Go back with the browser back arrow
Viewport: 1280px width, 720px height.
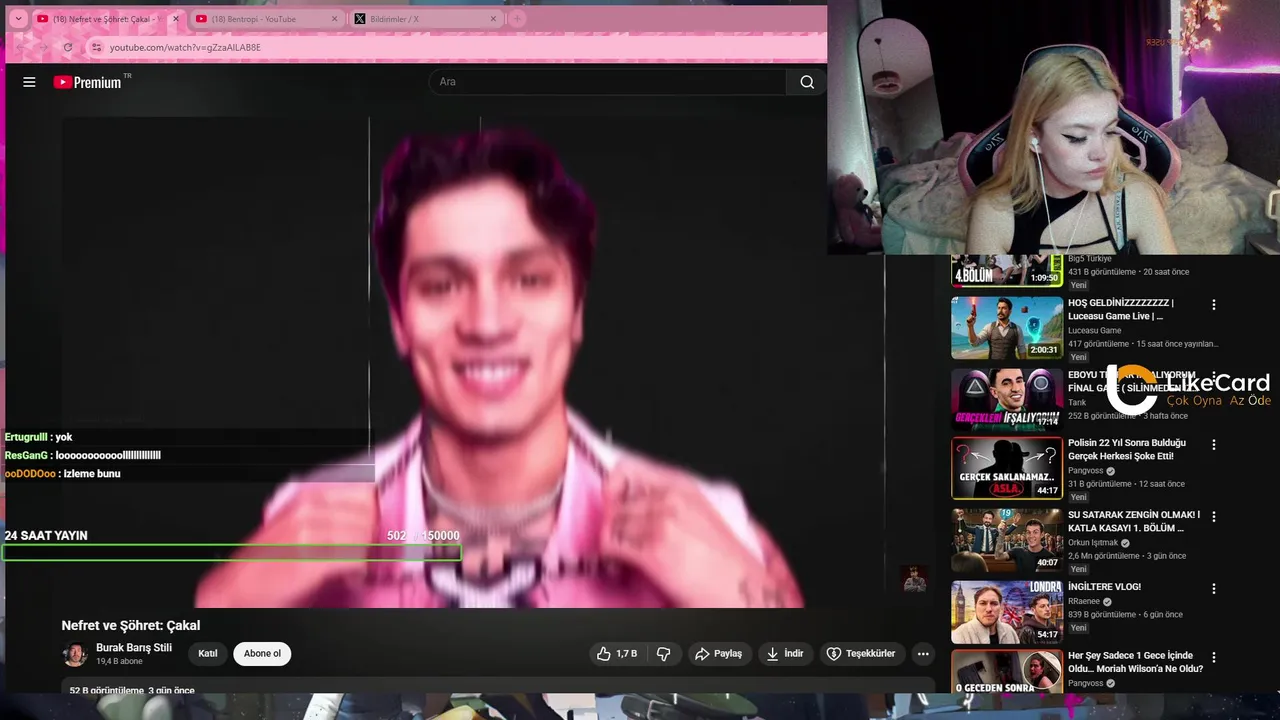(x=19, y=47)
